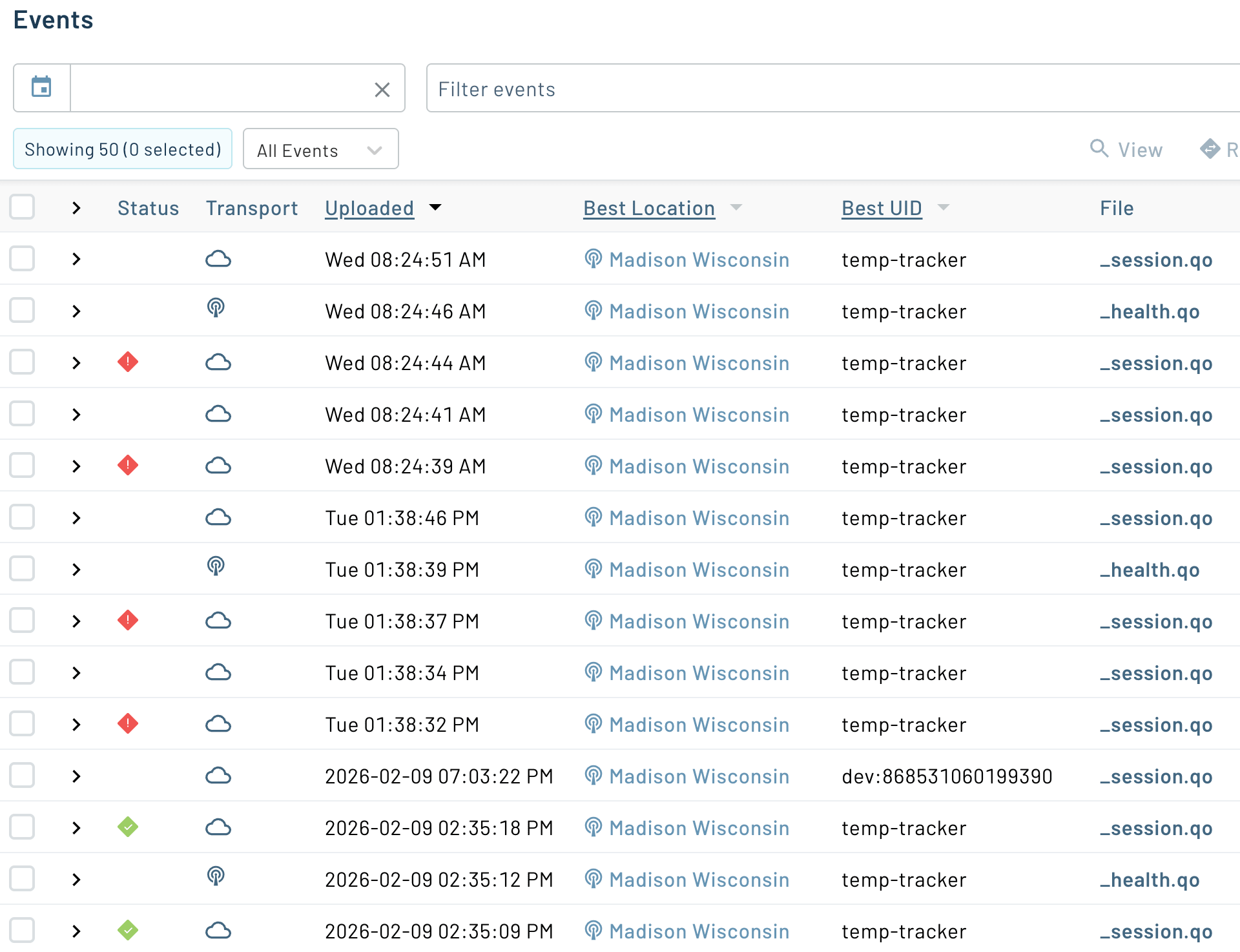1240x952 pixels.
Task: Click the cloud transport icon for Tue 01:38:34 PM
Action: pos(218,672)
